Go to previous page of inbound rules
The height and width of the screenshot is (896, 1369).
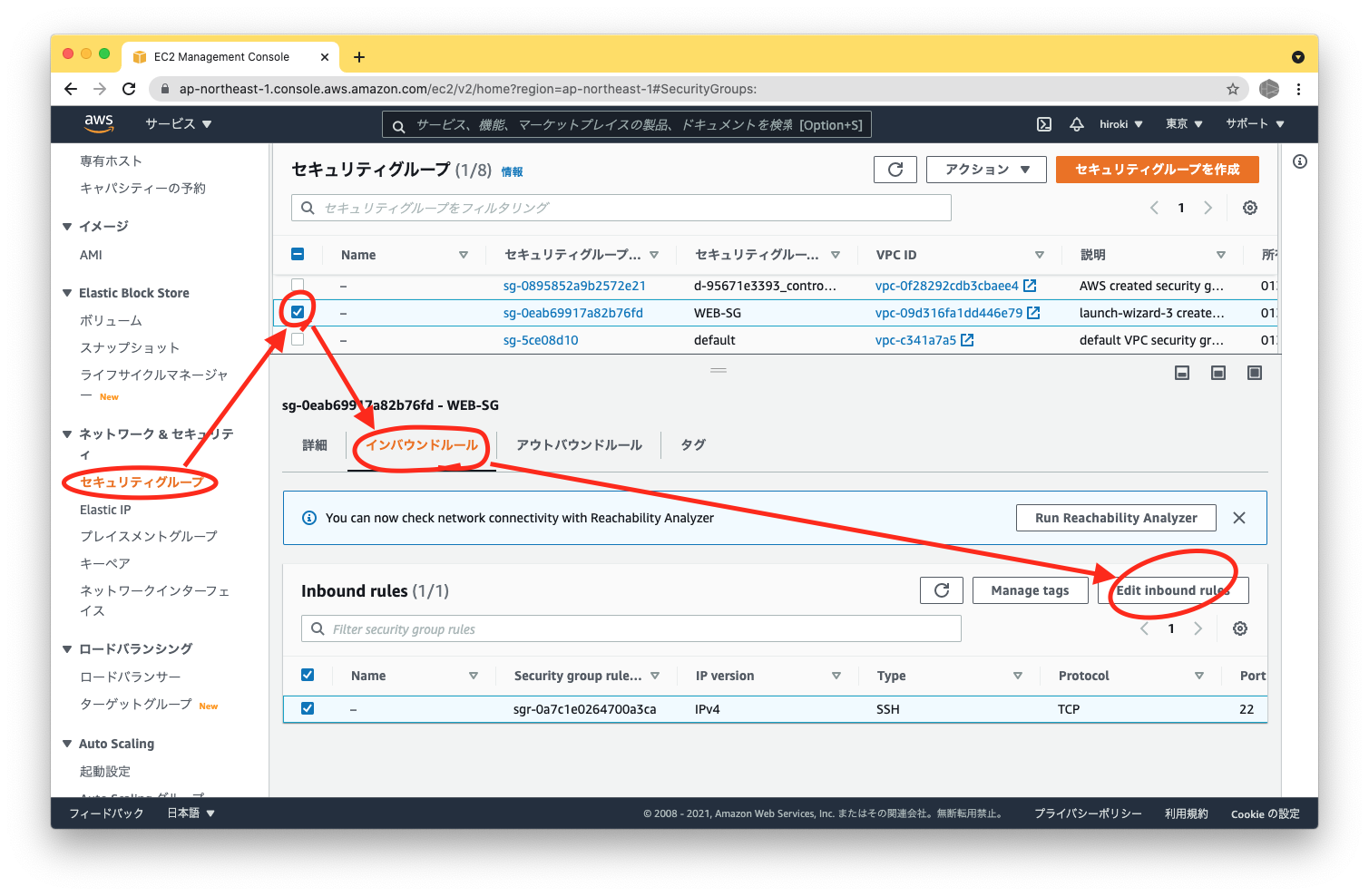(1144, 628)
